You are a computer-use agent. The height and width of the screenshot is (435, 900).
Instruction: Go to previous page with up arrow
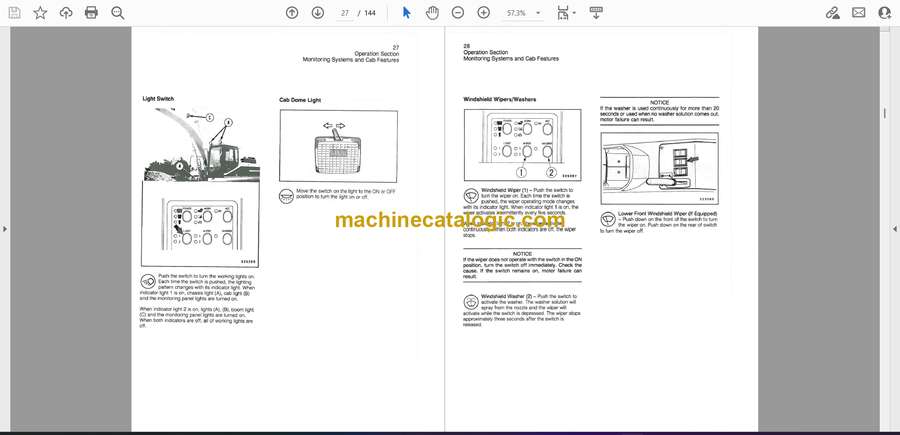(292, 13)
